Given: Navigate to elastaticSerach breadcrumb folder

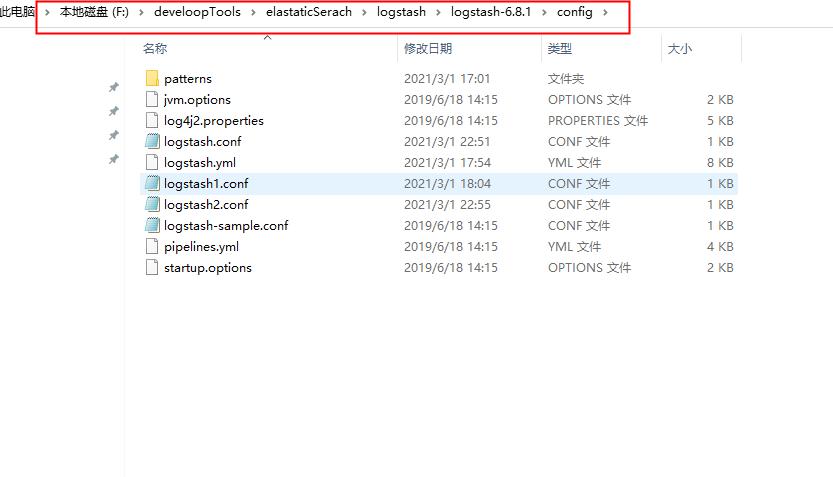Looking at the screenshot, I should point(309,12).
